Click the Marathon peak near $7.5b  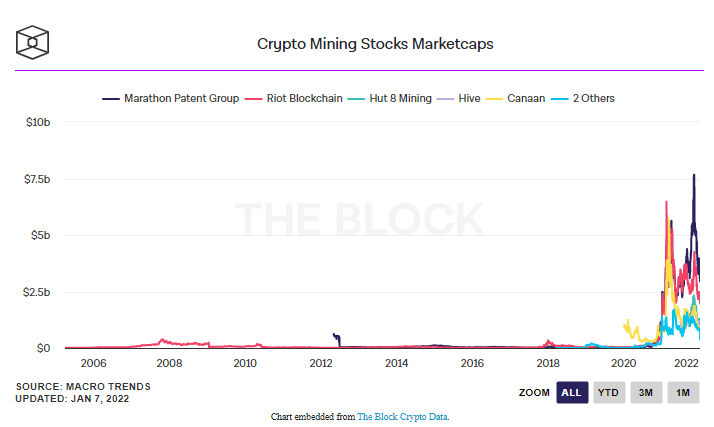[x=694, y=176]
